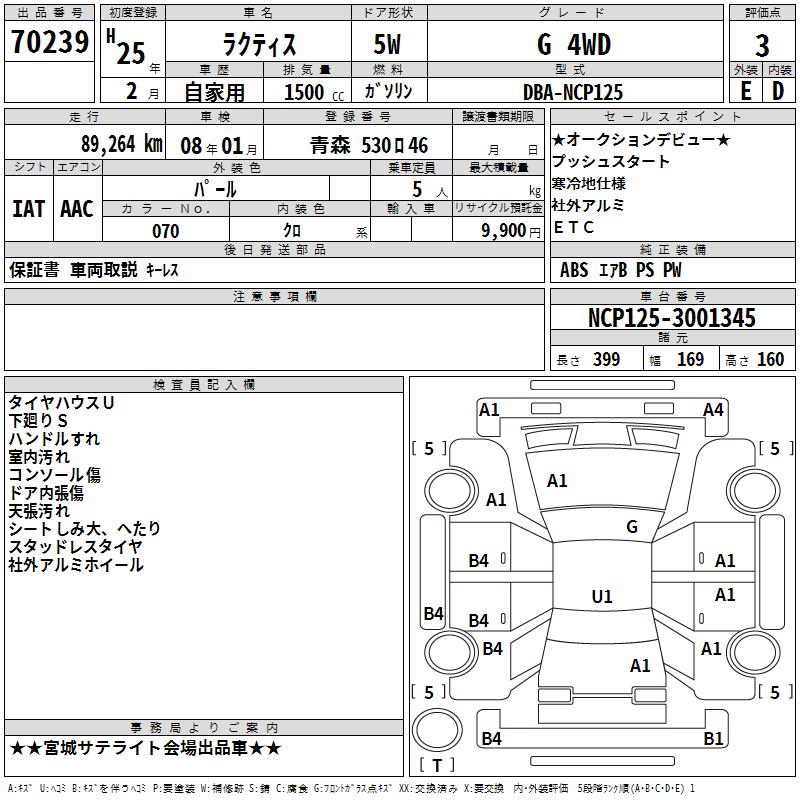Click chassis number "NCP125-3001345"
Image resolution: width=800 pixels, height=800 pixels.
(671, 318)
